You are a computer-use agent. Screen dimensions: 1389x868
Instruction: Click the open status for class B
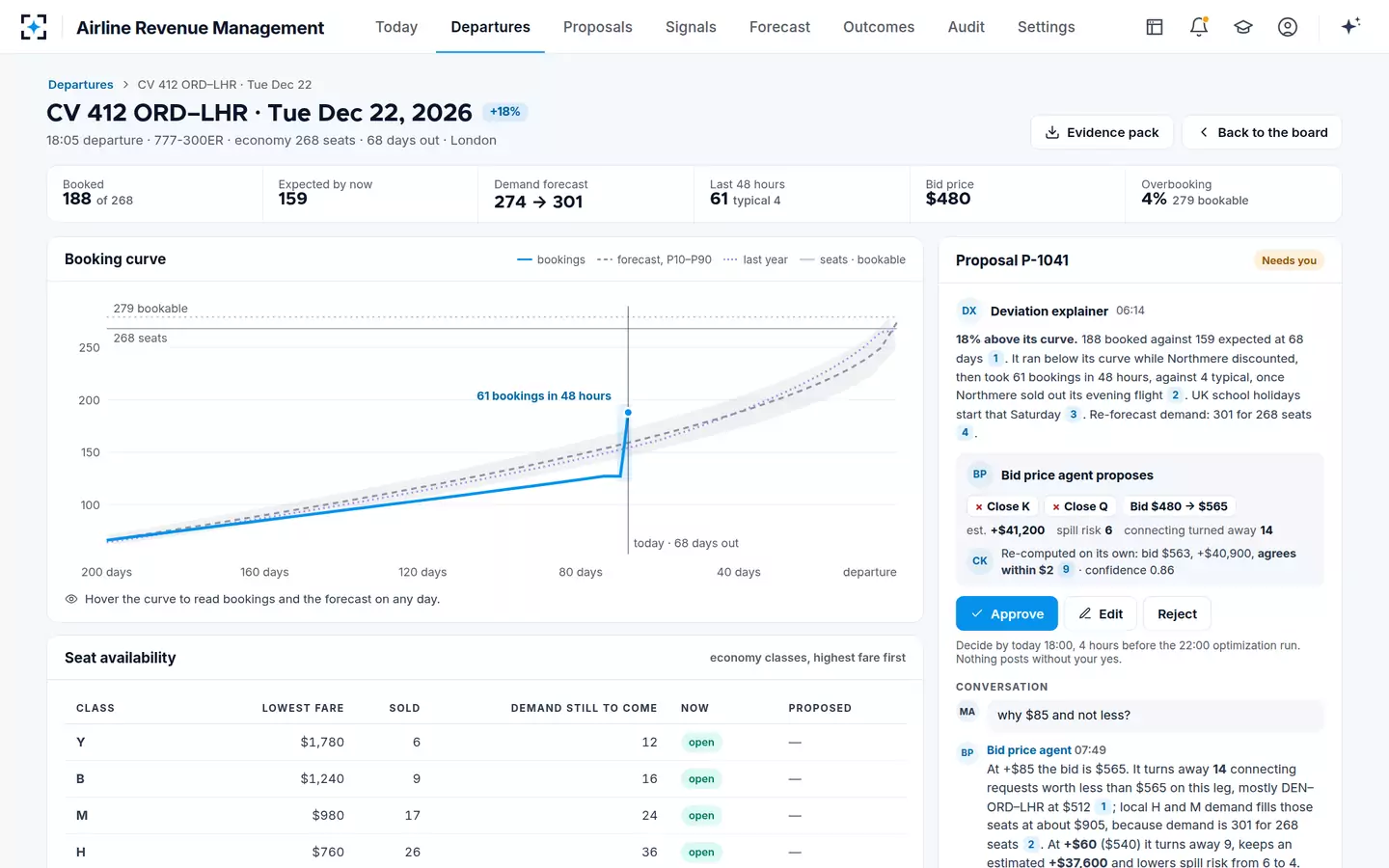[x=701, y=779]
